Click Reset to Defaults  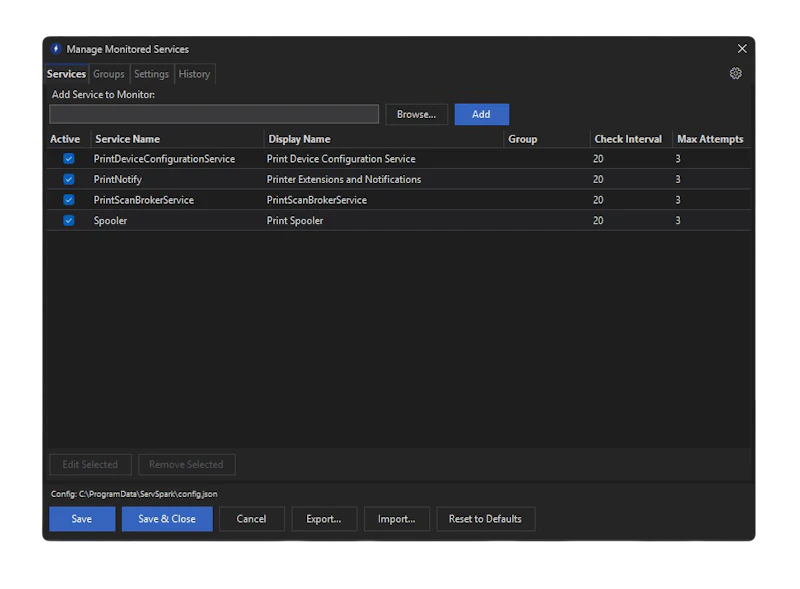(485, 519)
